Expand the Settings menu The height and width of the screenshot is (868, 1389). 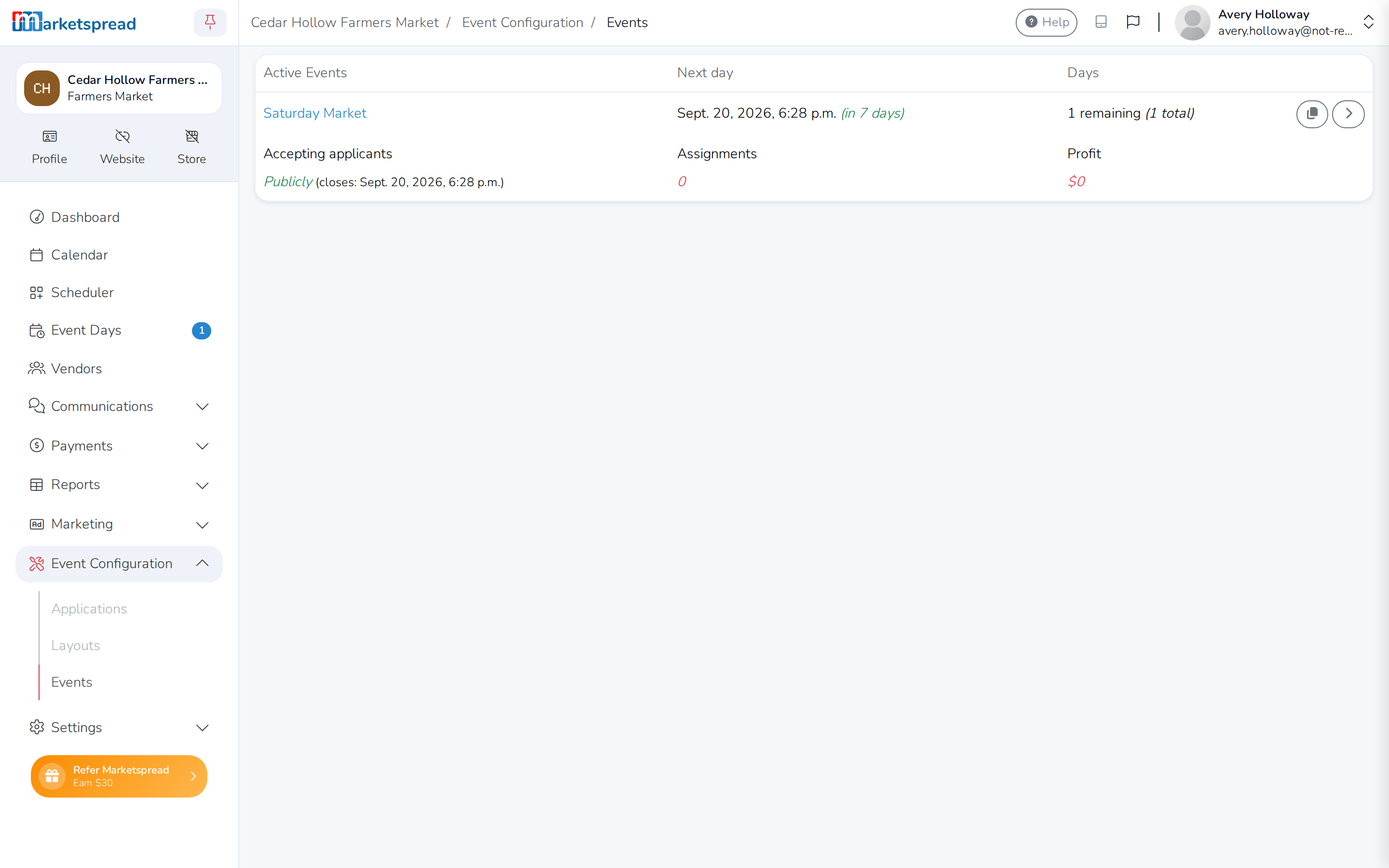[x=119, y=727]
